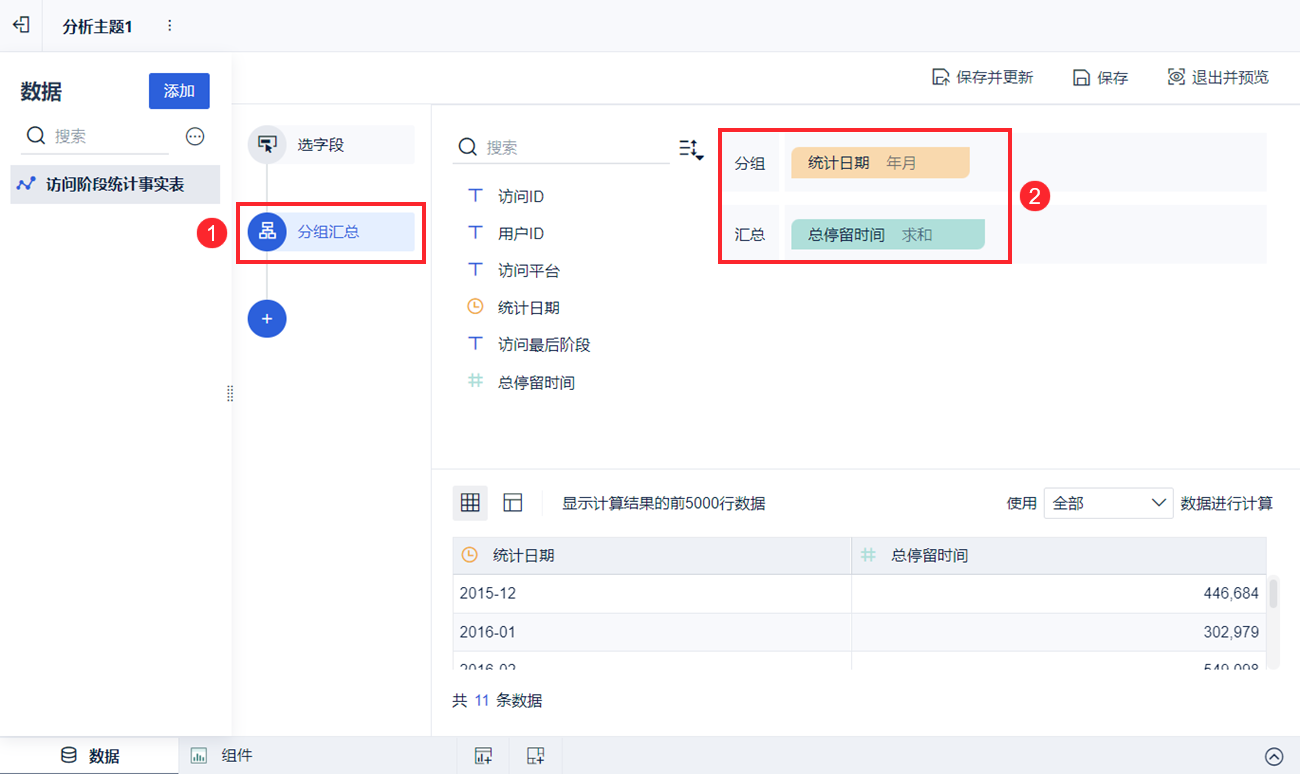
Task: Click 保存并更新 button
Action: pos(982,77)
